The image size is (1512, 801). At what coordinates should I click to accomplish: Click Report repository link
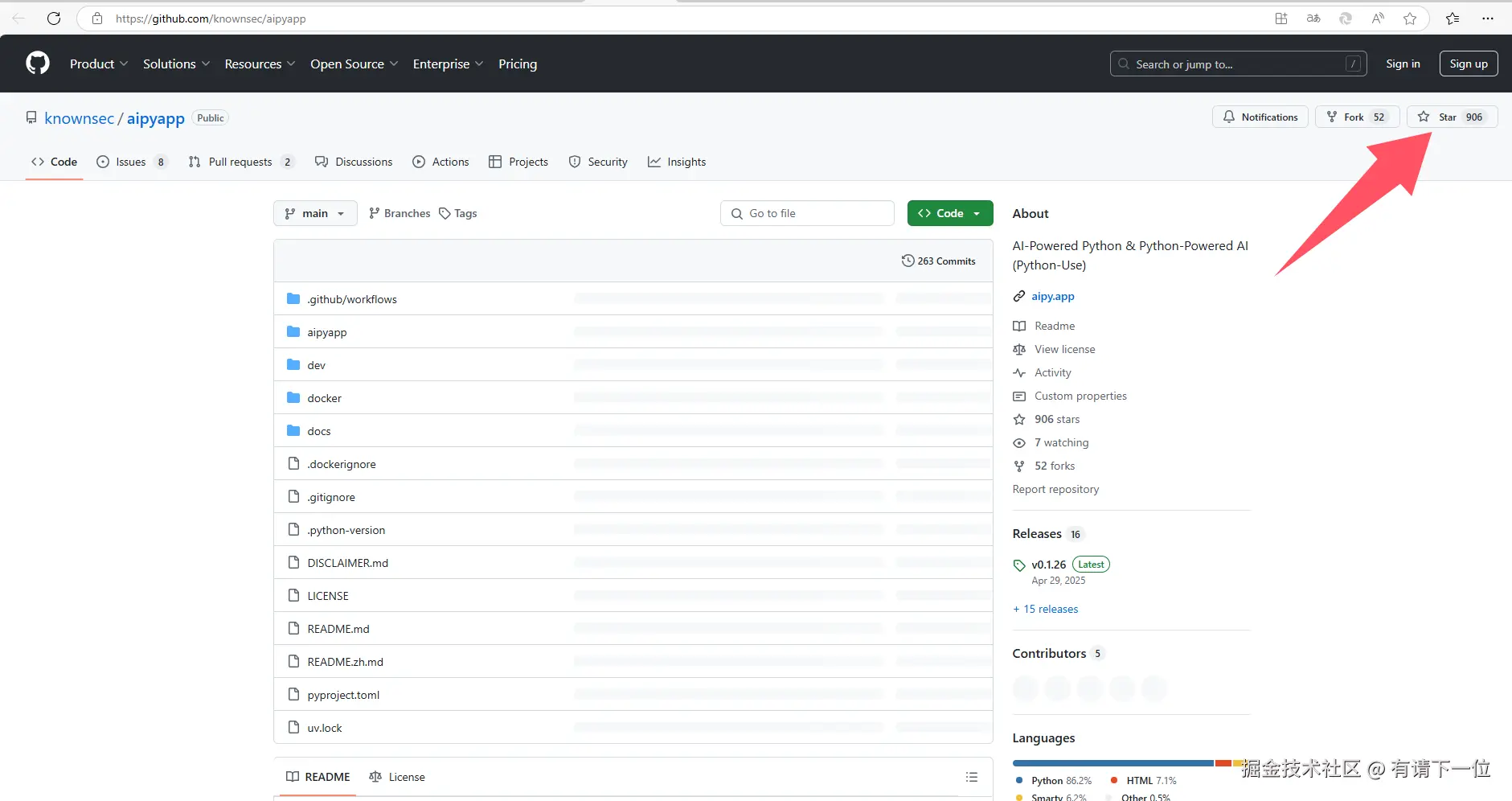pos(1055,489)
